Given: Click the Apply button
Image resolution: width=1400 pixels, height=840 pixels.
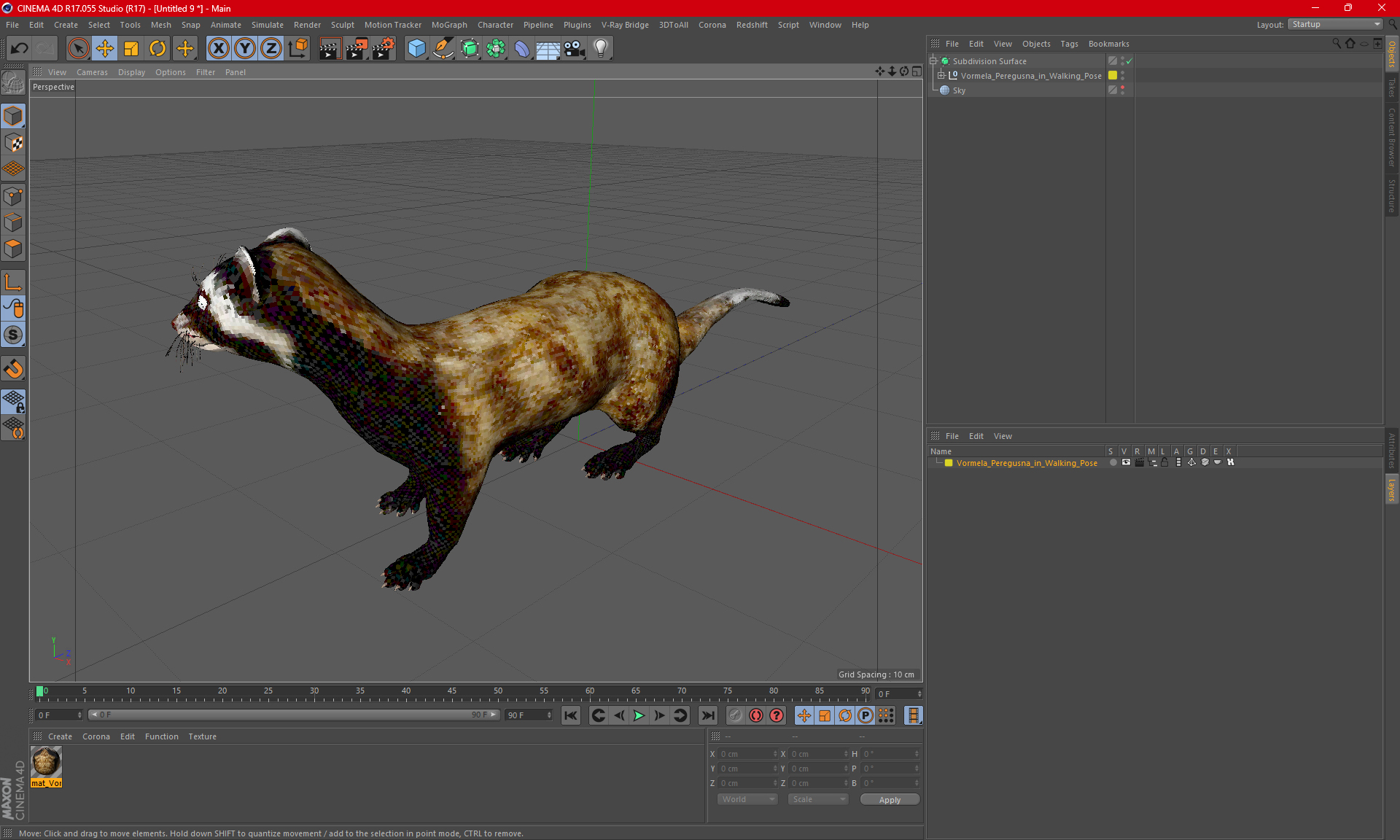Looking at the screenshot, I should click(890, 800).
